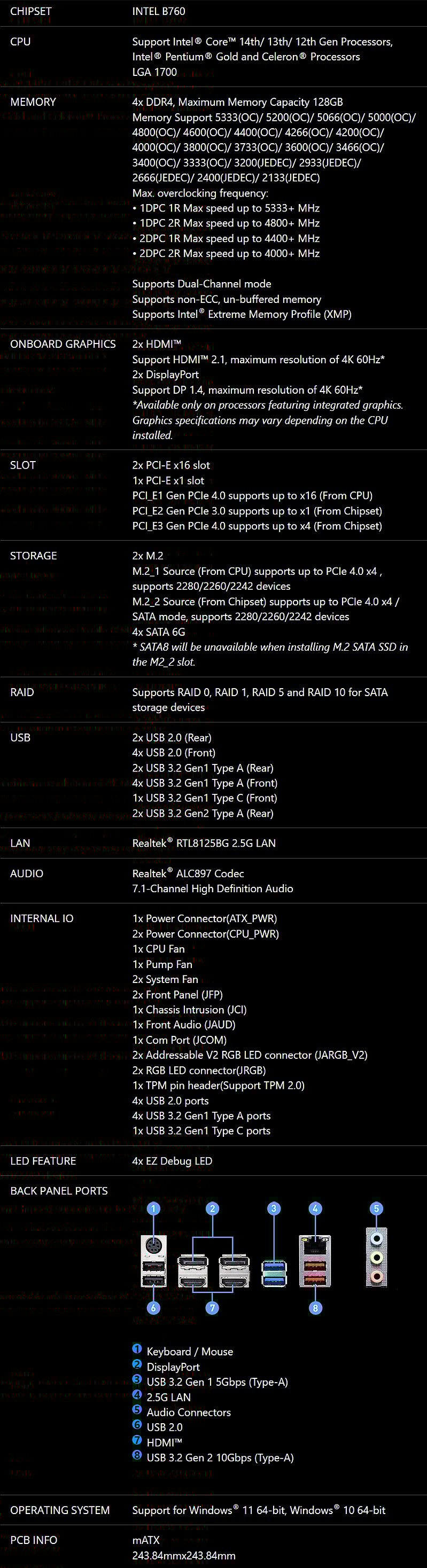This screenshot has height=1568, width=427.
Task: Click the green audio jack in the middle
Action: 376,1257
